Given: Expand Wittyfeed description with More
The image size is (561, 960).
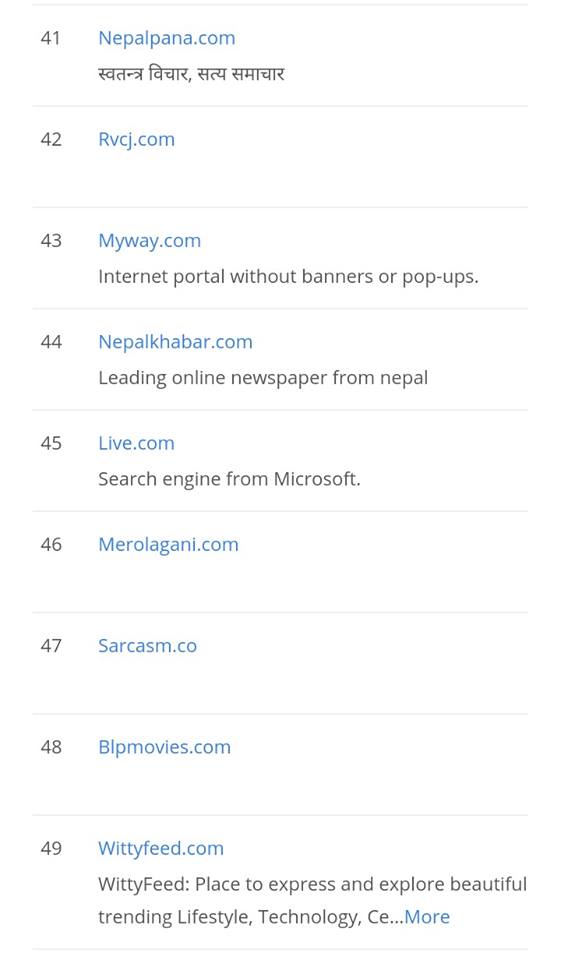Looking at the screenshot, I should pyautogui.click(x=427, y=917).
